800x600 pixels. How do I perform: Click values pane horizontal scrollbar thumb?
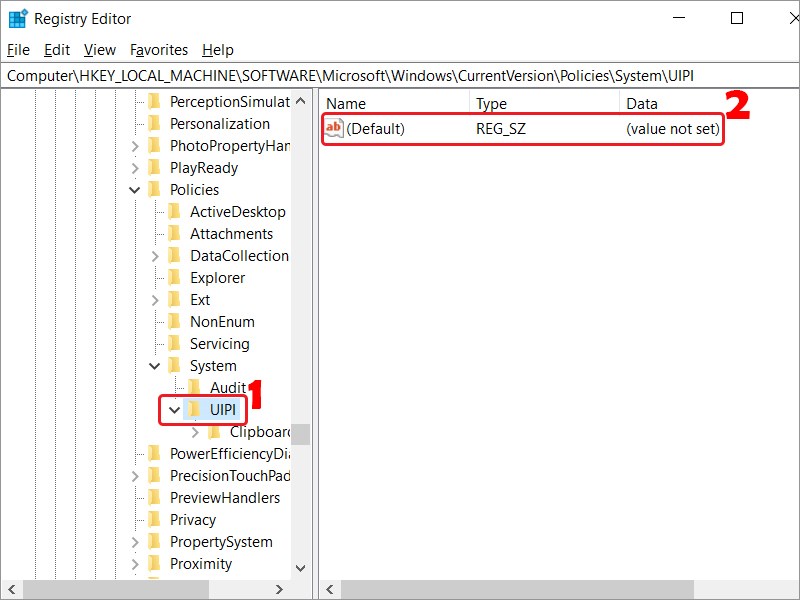[x=517, y=589]
